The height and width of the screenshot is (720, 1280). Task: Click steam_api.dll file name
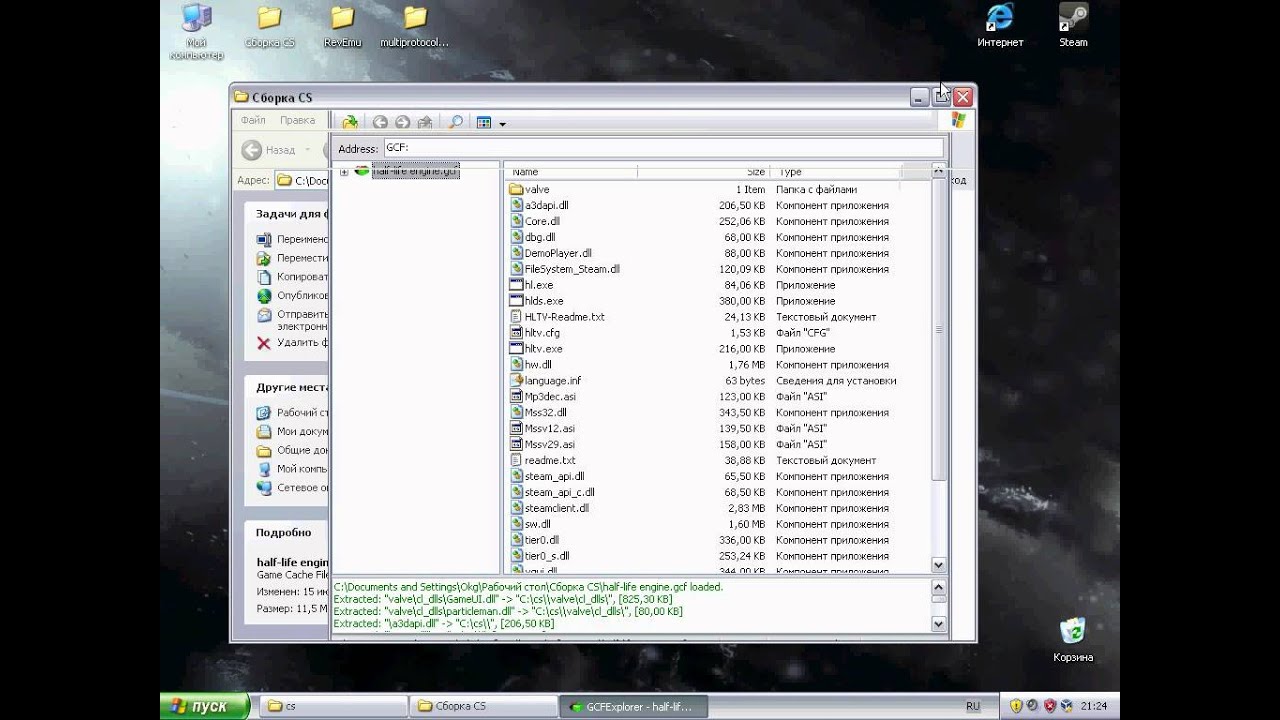[x=555, y=476]
